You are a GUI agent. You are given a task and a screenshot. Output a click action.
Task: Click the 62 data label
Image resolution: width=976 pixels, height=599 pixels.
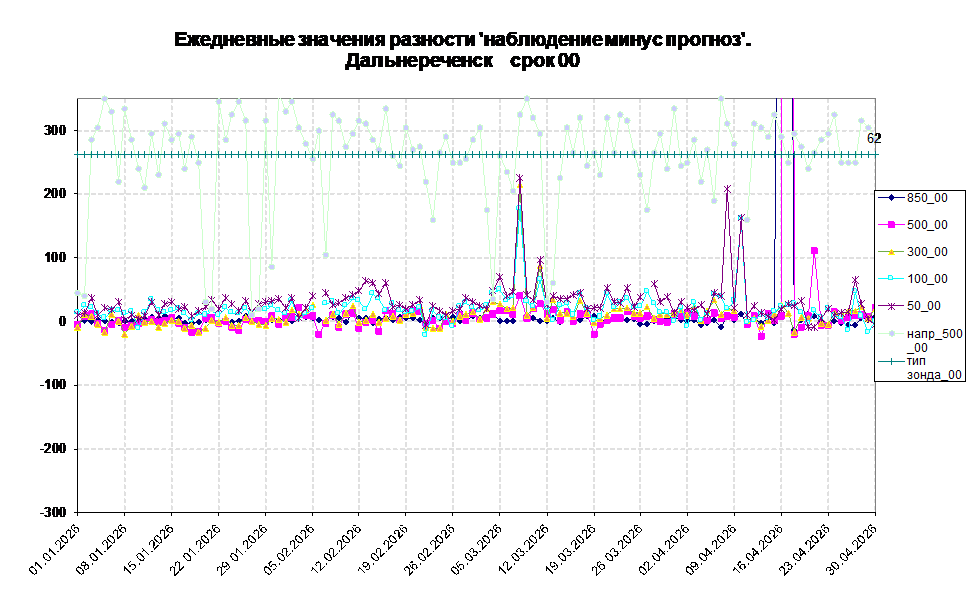click(x=874, y=138)
